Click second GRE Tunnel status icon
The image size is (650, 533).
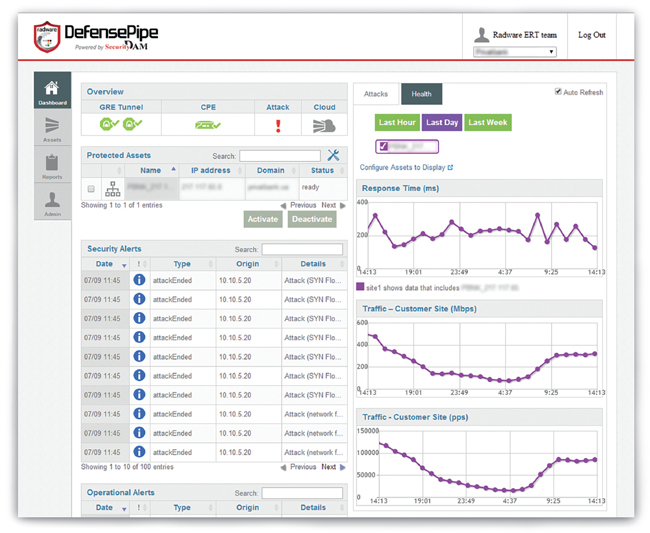click(x=133, y=124)
